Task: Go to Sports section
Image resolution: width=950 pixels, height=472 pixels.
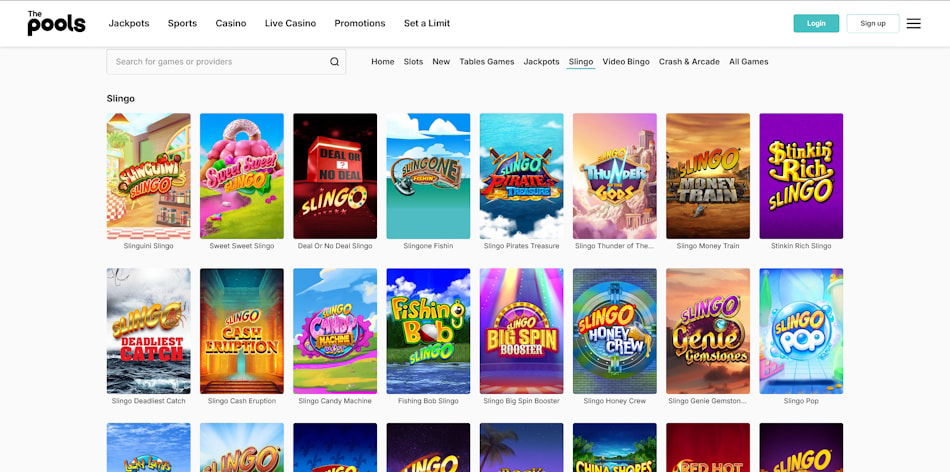Action: [182, 24]
